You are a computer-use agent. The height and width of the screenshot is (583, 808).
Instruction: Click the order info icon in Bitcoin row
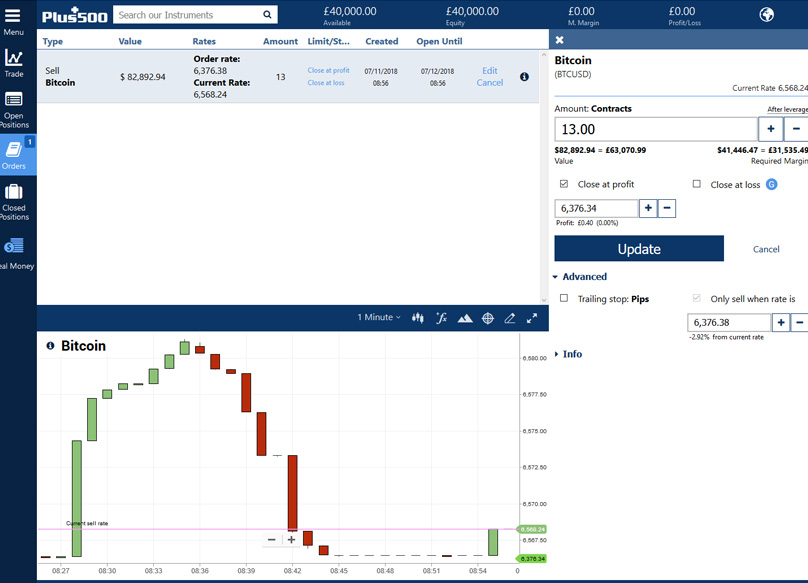[x=524, y=77]
